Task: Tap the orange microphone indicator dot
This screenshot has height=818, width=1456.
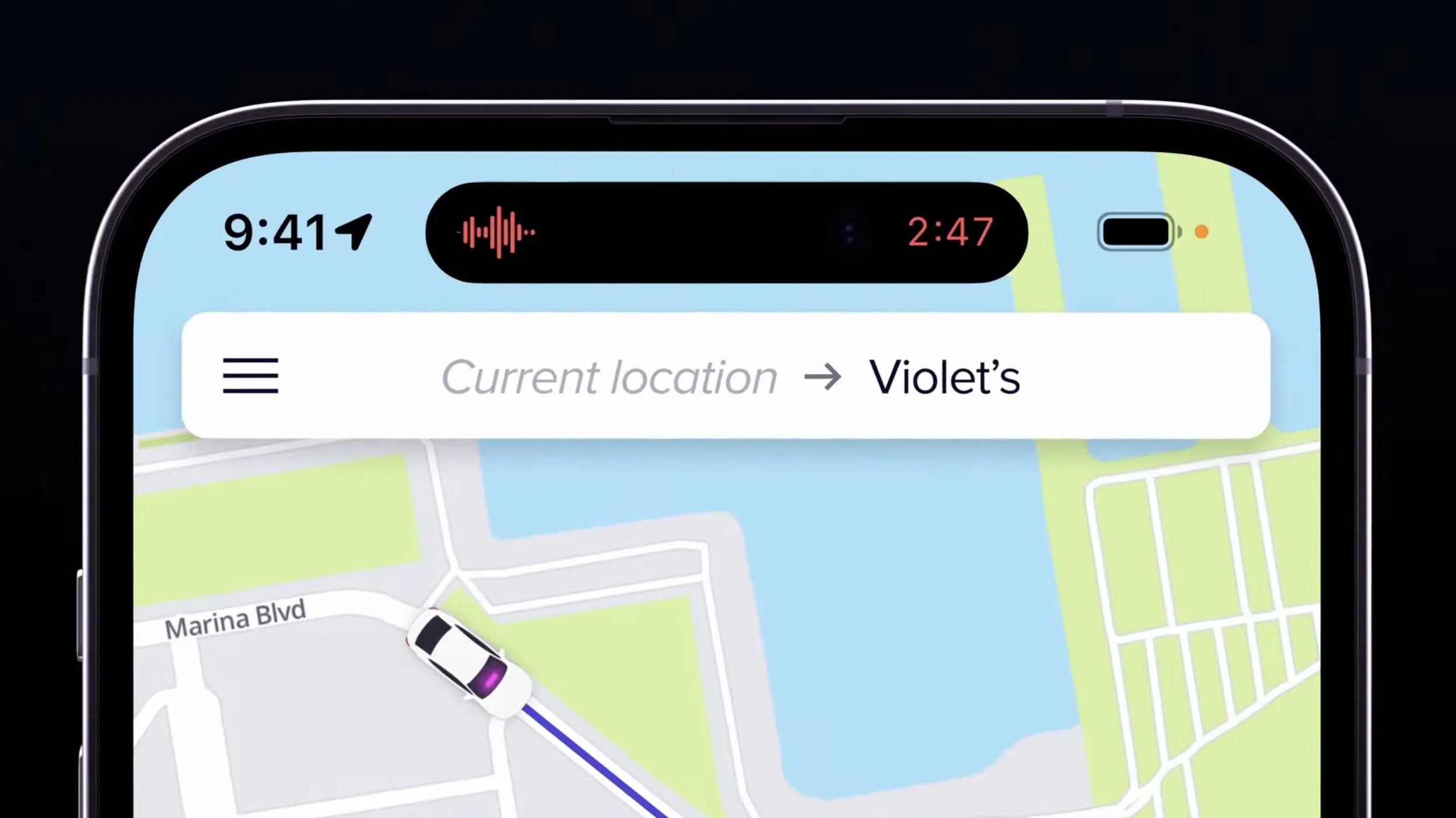Action: click(x=1201, y=232)
